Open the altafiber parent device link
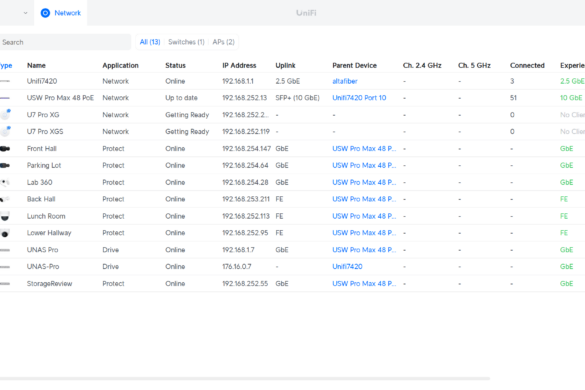The height and width of the screenshot is (390, 585). coord(345,81)
